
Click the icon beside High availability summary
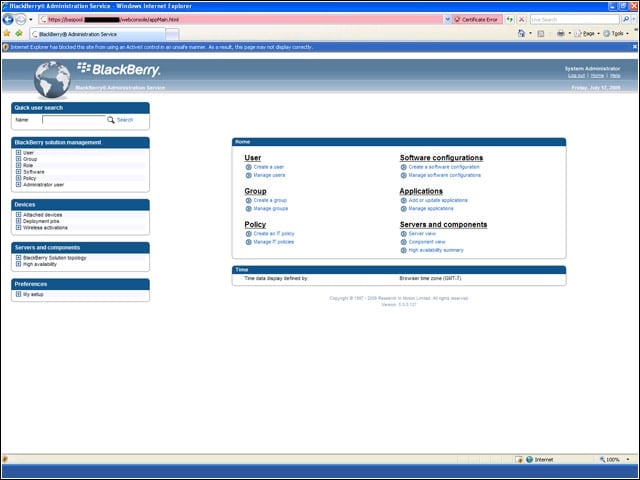(404, 250)
